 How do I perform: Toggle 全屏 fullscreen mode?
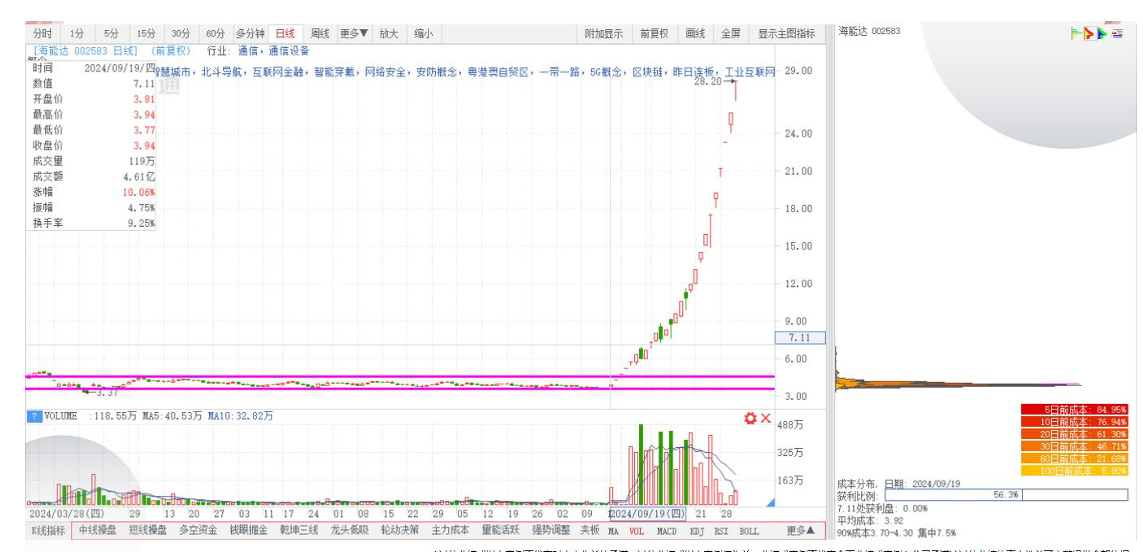pyautogui.click(x=731, y=34)
